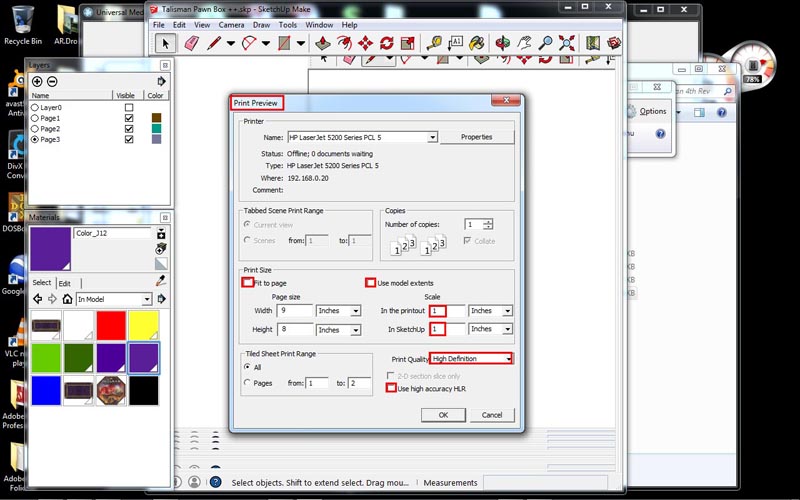Screen dimensions: 800x500
Task: Cancel the Print Preview dialog
Action: click(492, 415)
